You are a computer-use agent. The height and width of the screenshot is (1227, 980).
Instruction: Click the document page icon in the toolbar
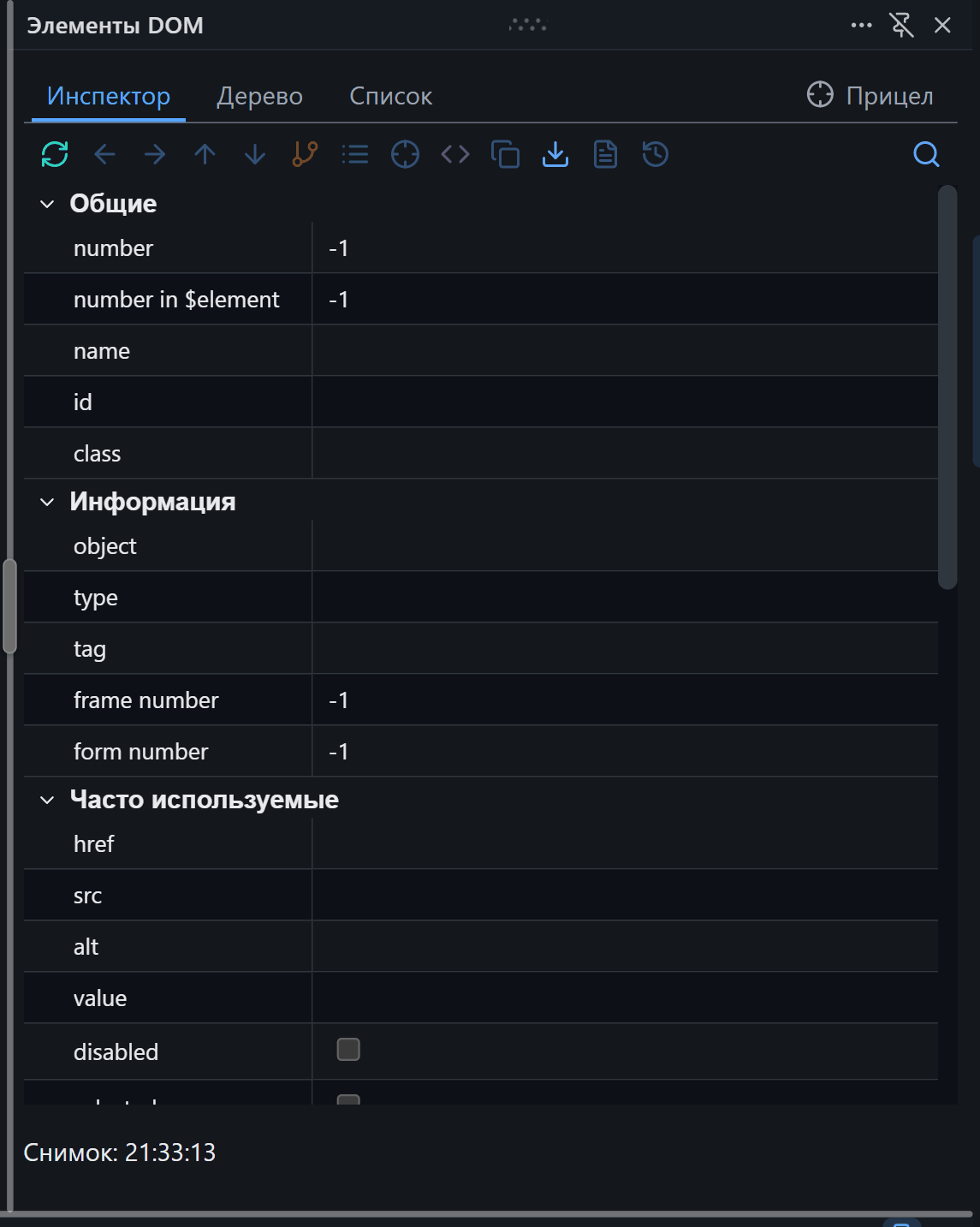605,154
